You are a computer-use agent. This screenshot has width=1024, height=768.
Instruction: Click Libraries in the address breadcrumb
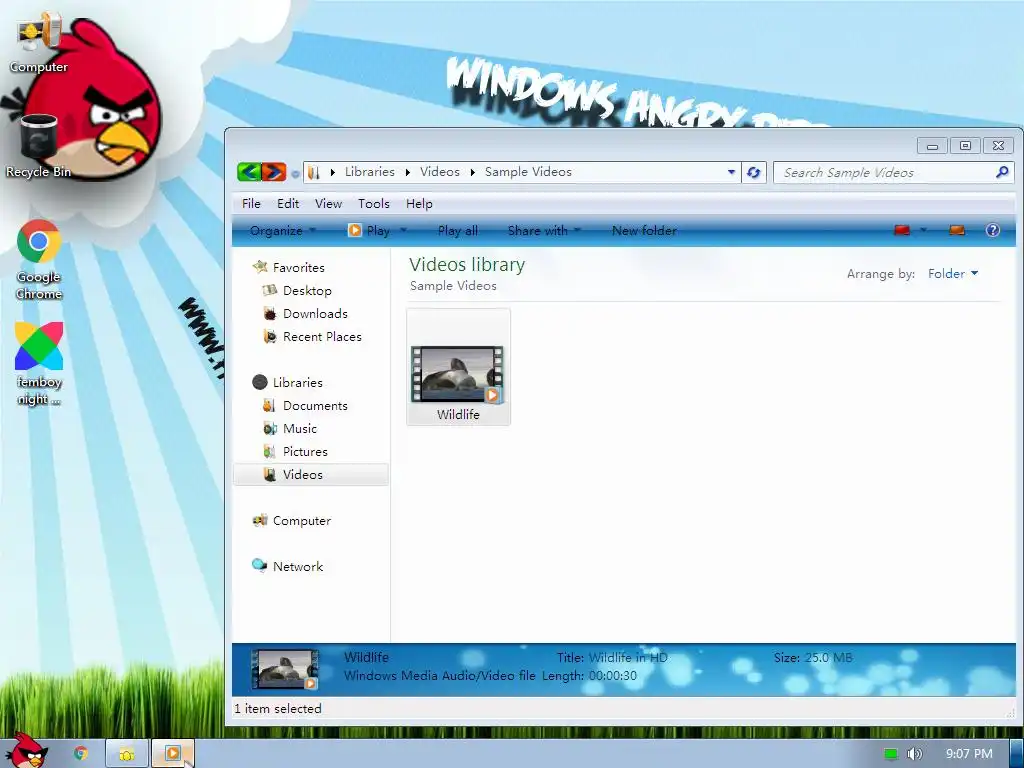[370, 172]
